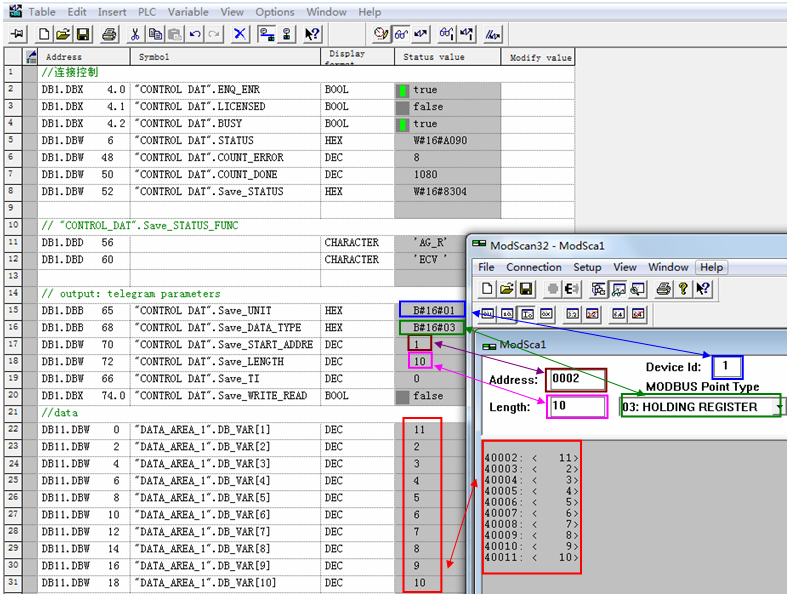The width and height of the screenshot is (789, 596).
Task: Open ModScan32 Connection menu
Action: [x=533, y=267]
